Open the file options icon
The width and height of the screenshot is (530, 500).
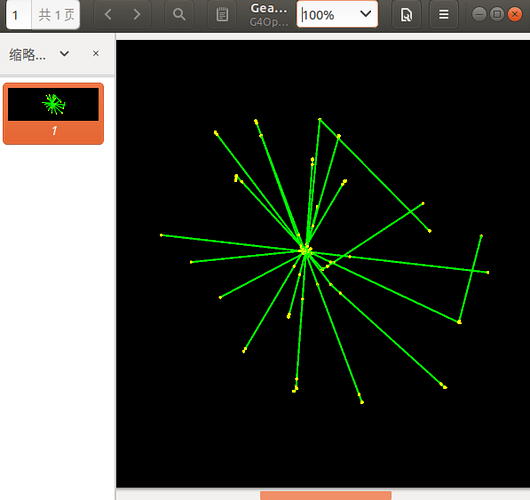tap(406, 15)
